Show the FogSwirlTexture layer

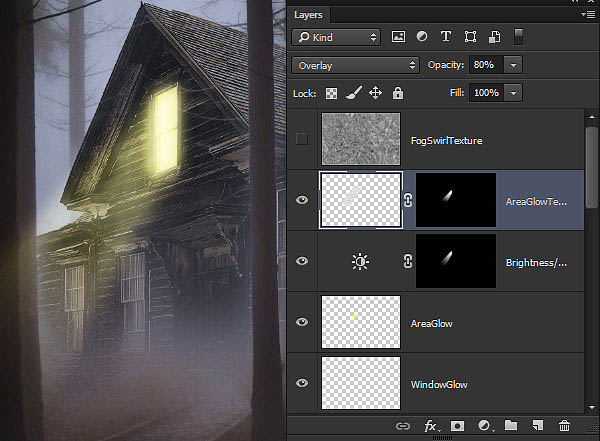tap(302, 139)
